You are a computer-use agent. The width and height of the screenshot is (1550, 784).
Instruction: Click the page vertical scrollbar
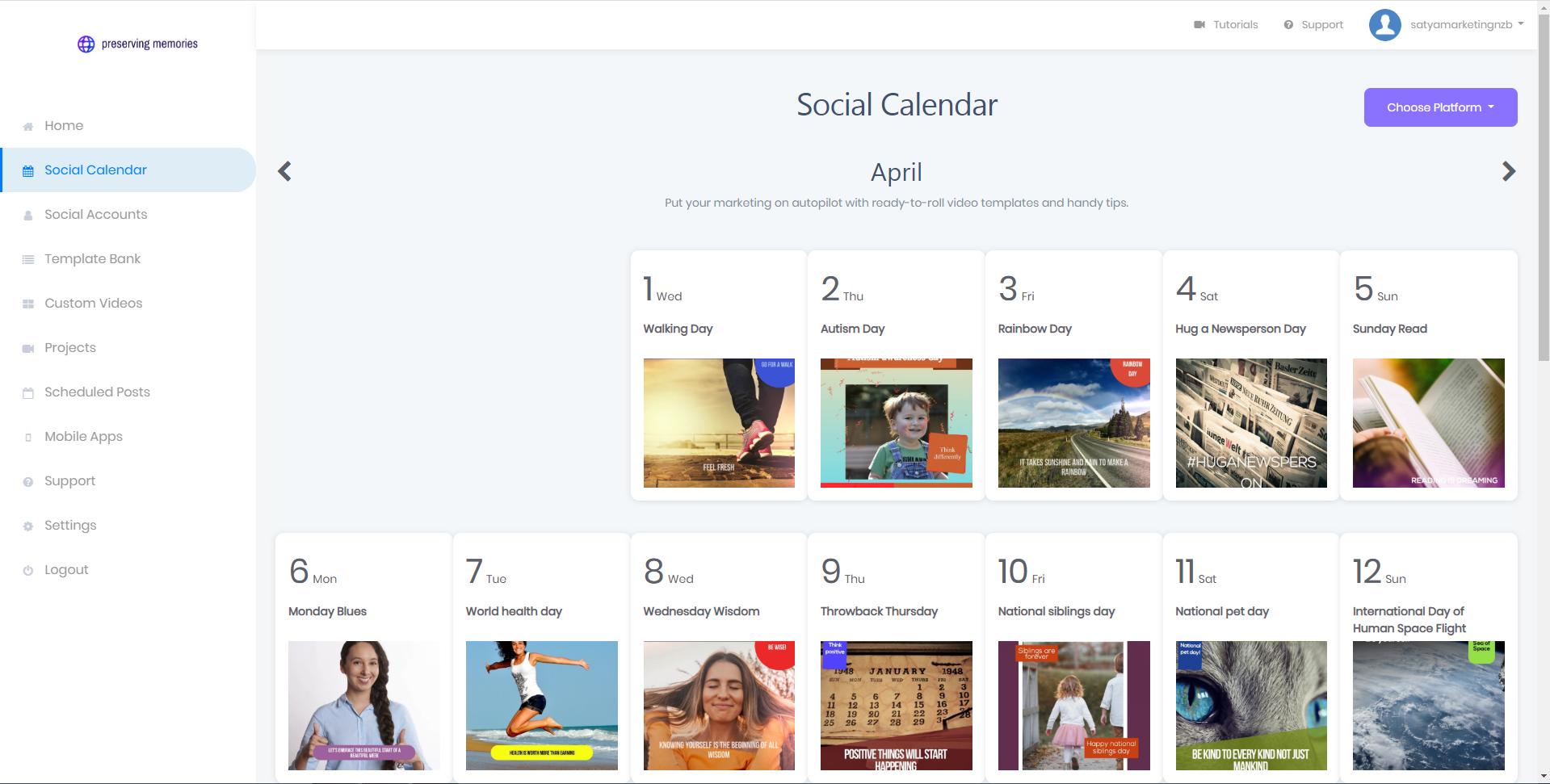(x=1544, y=186)
